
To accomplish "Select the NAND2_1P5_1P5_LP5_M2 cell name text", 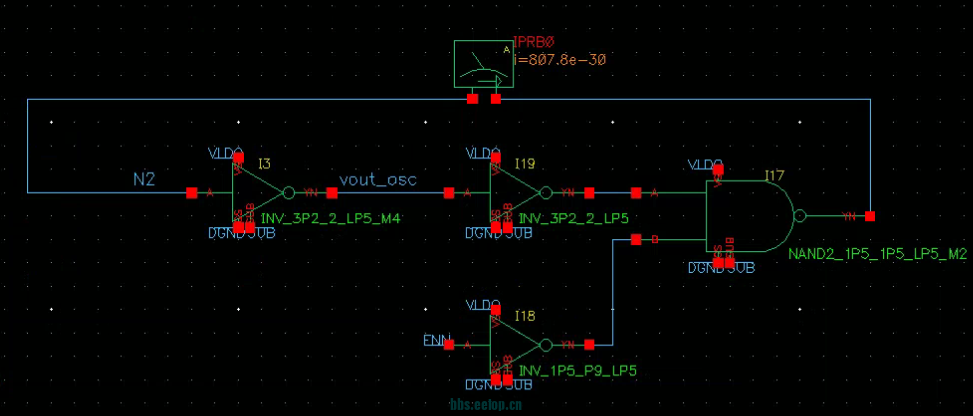I will (x=876, y=255).
